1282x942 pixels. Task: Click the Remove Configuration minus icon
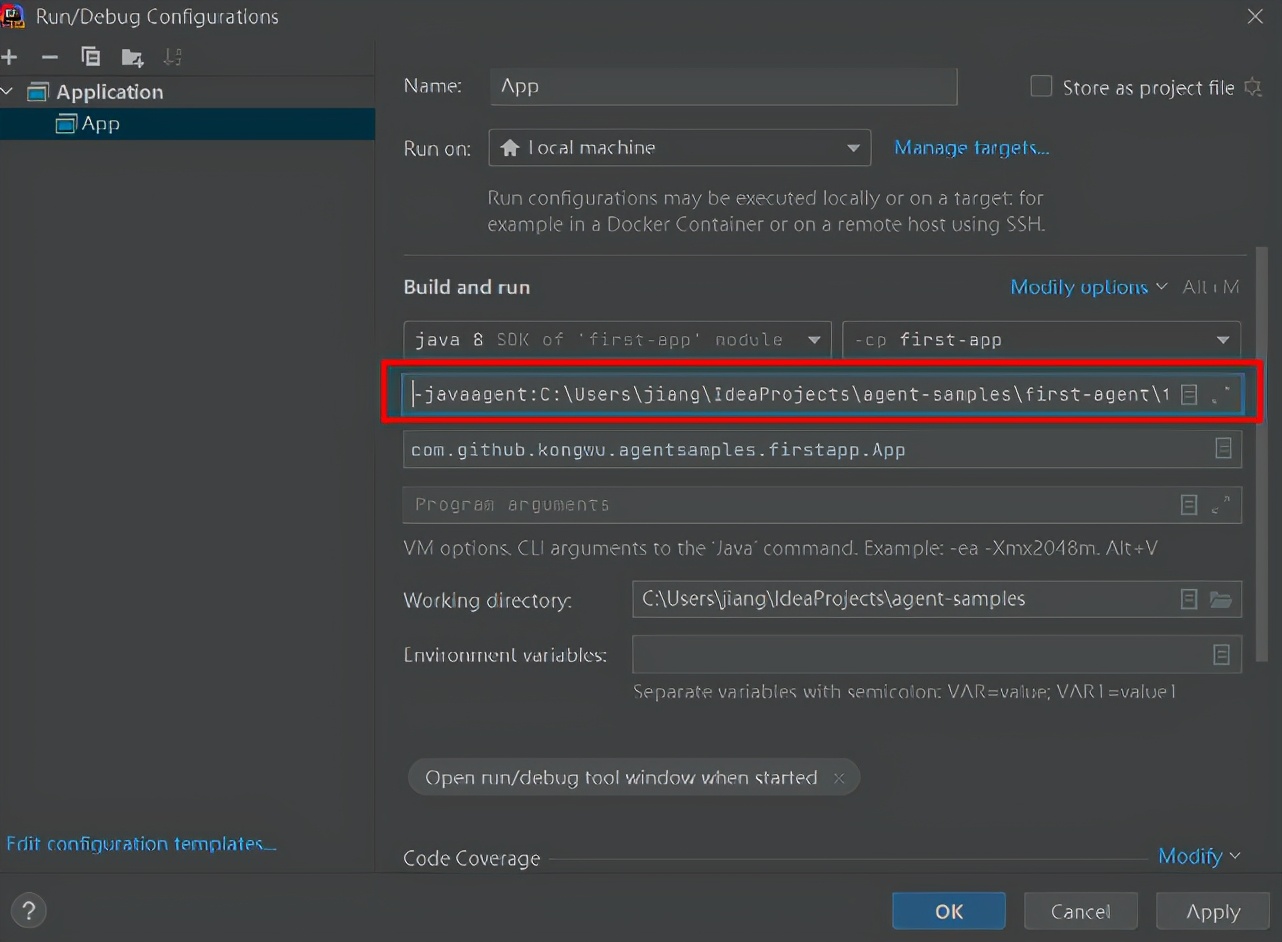(50, 57)
